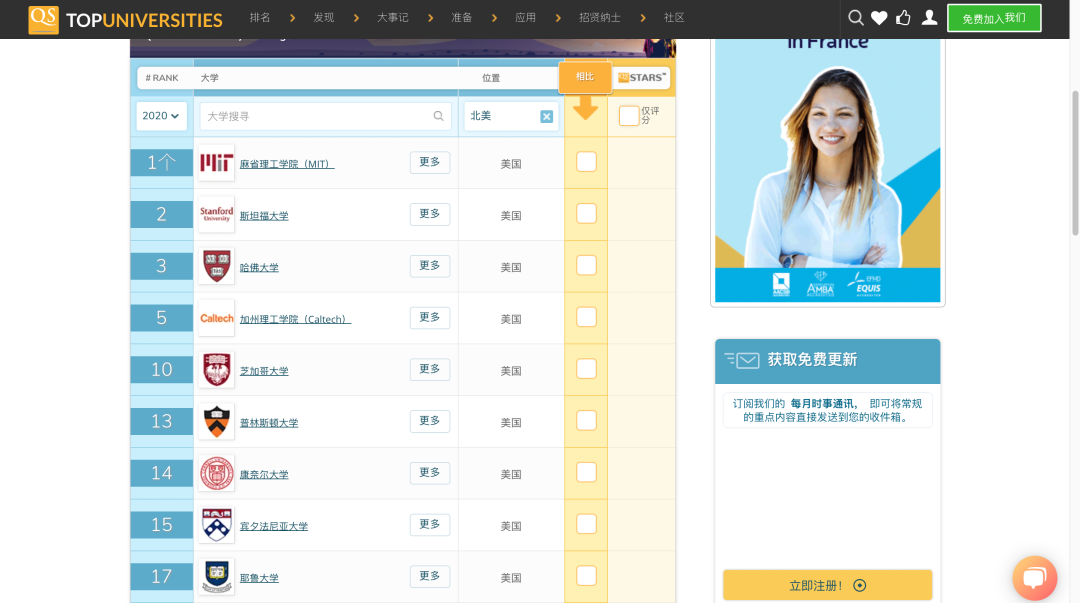Tick compare checkbox for 麻省理工学院
The width and height of the screenshot is (1080, 603).
coord(586,162)
